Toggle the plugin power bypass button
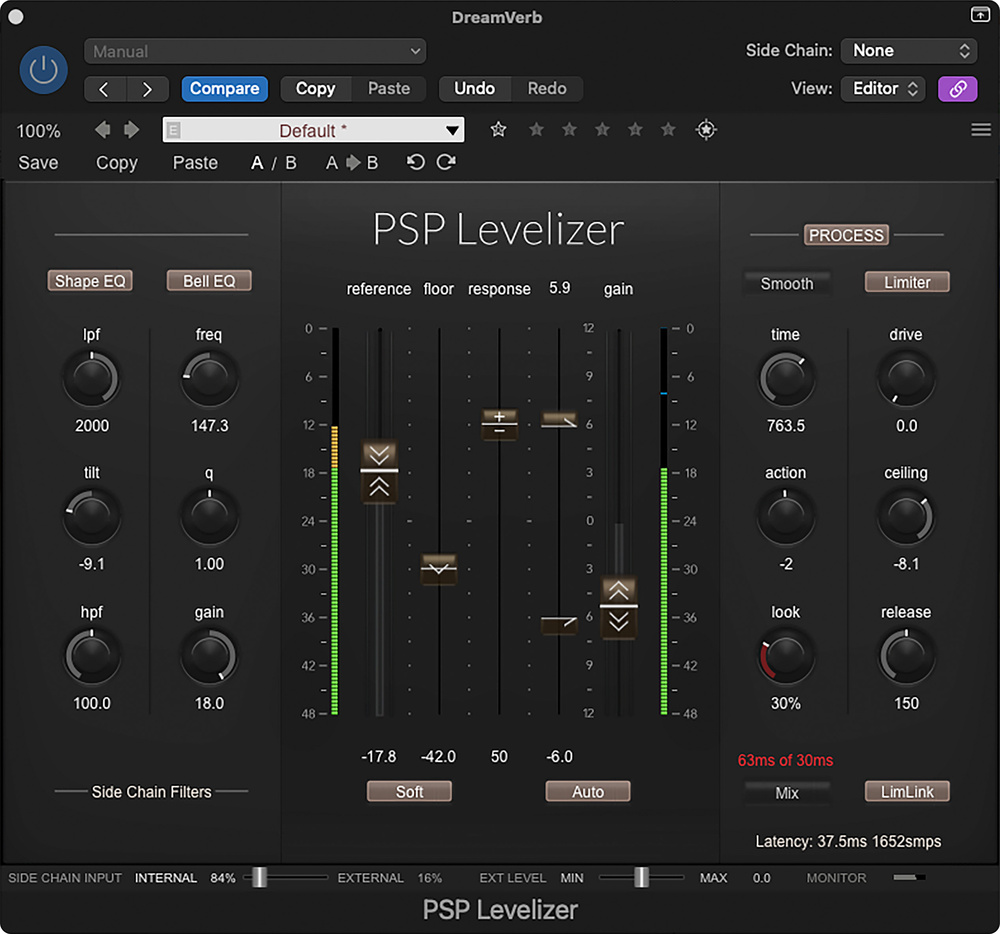 [43, 69]
